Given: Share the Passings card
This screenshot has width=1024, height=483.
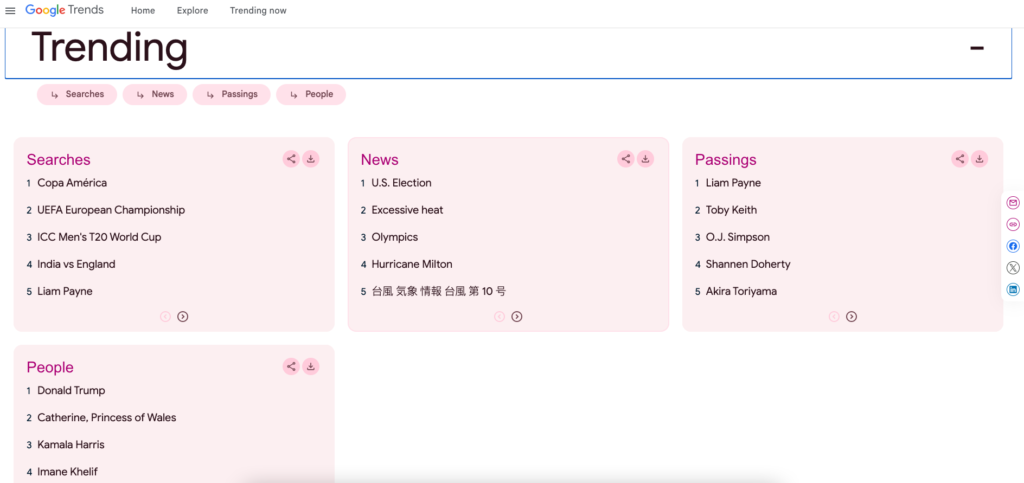Looking at the screenshot, I should (960, 159).
